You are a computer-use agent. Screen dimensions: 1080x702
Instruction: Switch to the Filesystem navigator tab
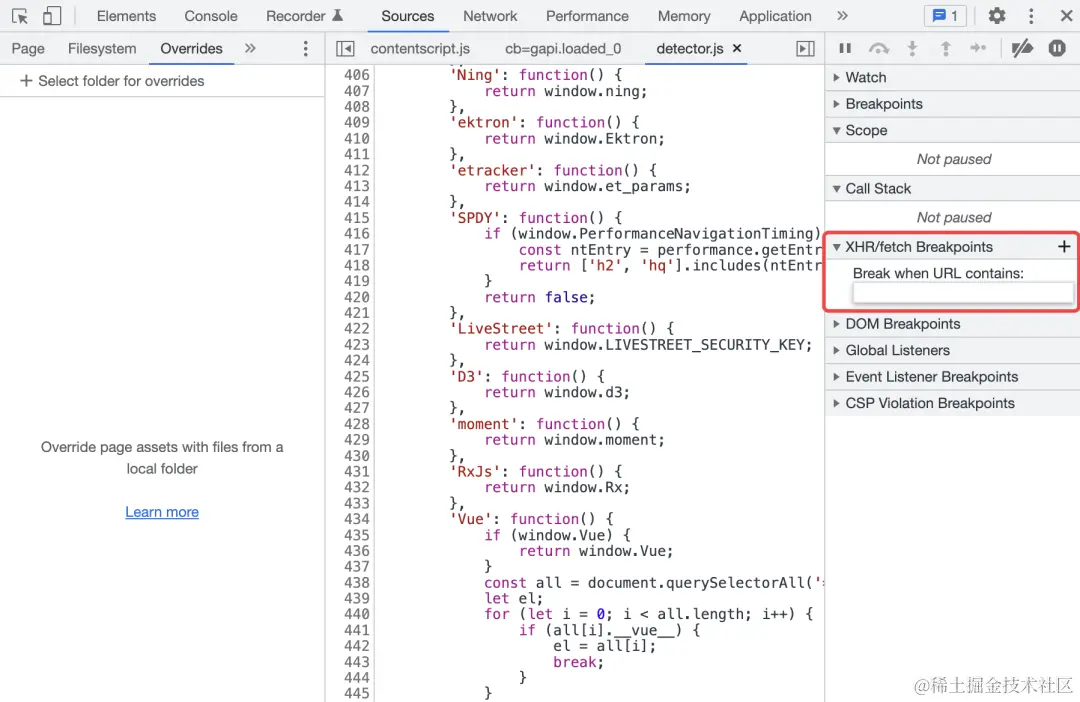point(102,48)
